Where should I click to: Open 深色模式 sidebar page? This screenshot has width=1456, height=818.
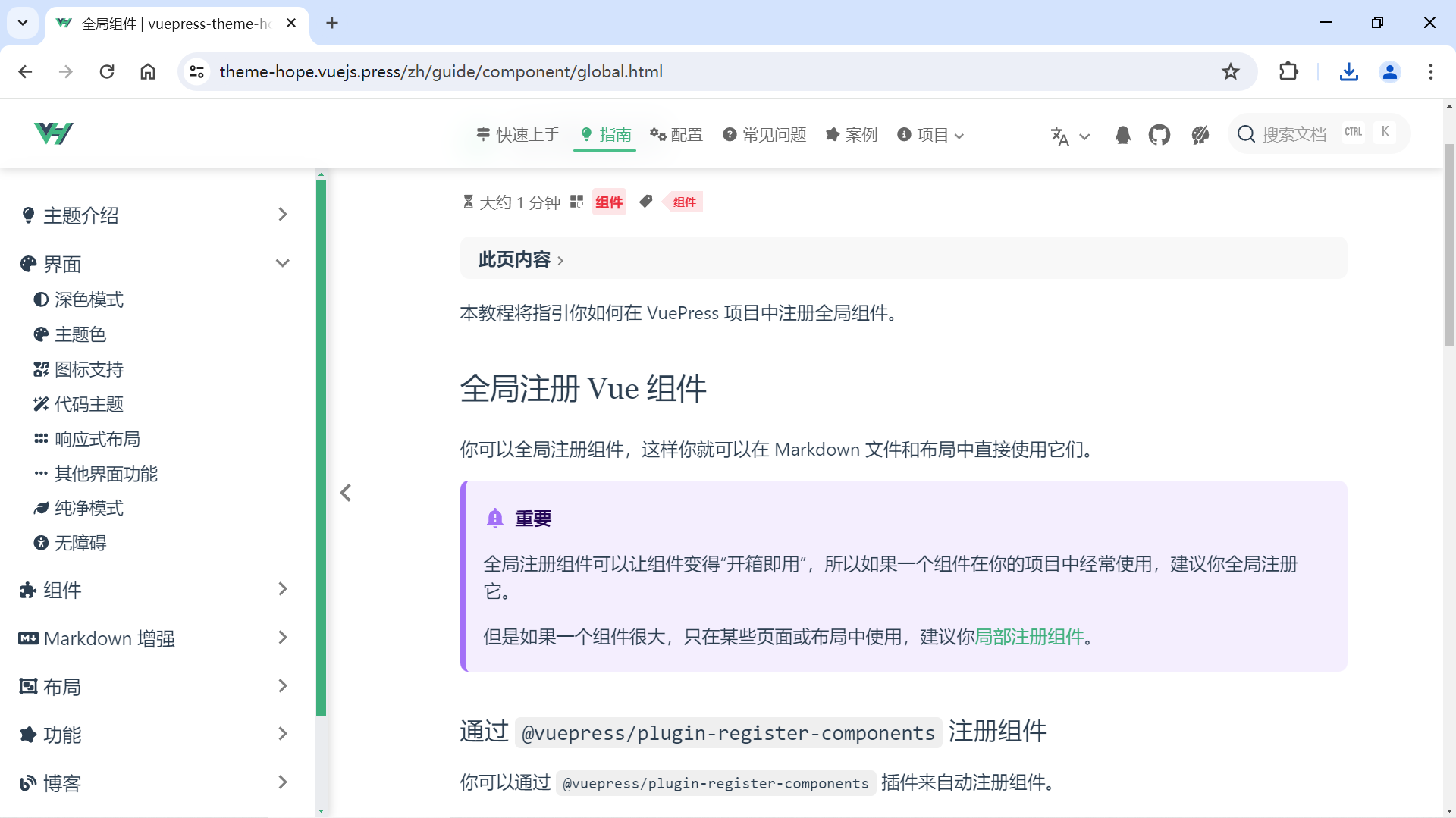79,299
